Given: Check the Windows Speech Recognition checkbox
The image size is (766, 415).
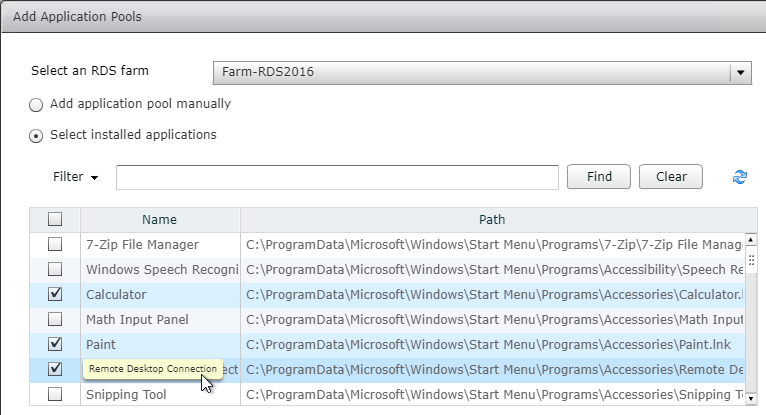Looking at the screenshot, I should 55,269.
